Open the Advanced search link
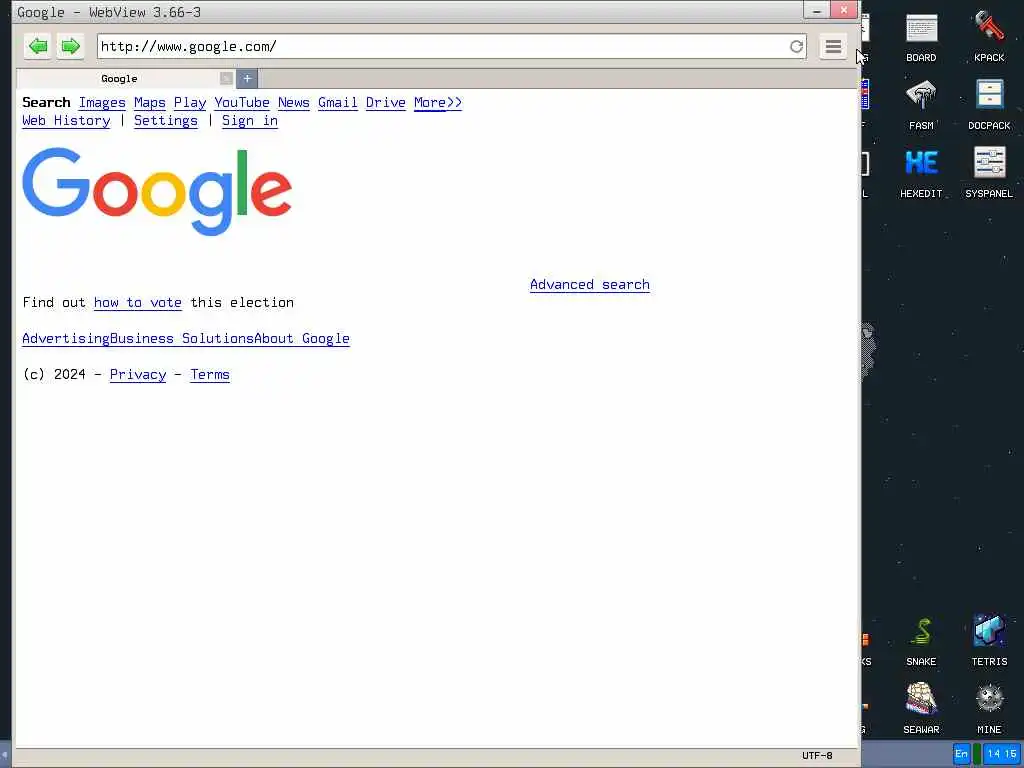The width and height of the screenshot is (1024, 768). point(590,285)
